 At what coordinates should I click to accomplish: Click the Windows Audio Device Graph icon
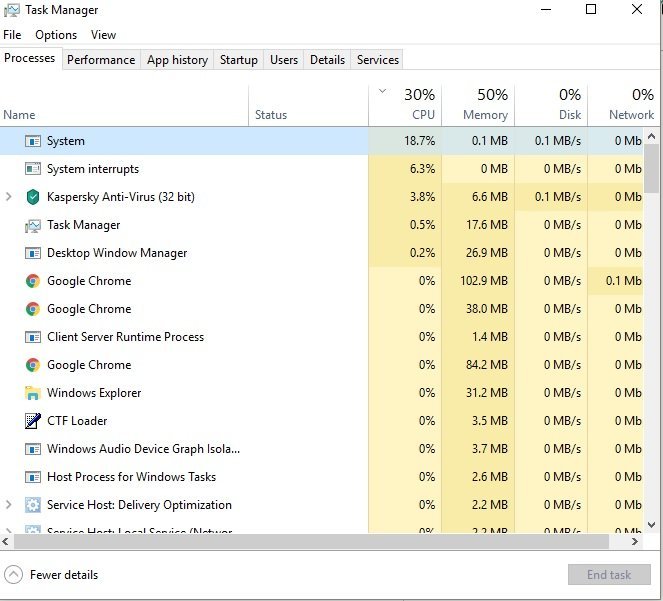pos(33,449)
